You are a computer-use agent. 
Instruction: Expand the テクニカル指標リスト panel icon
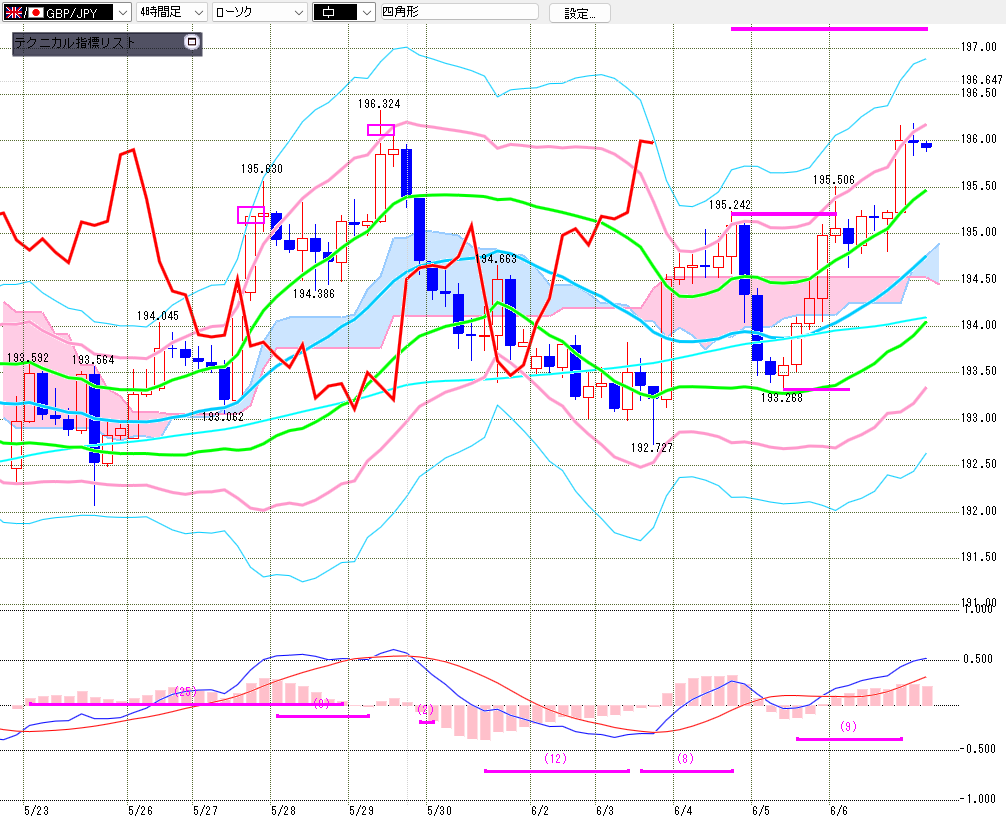pos(191,42)
